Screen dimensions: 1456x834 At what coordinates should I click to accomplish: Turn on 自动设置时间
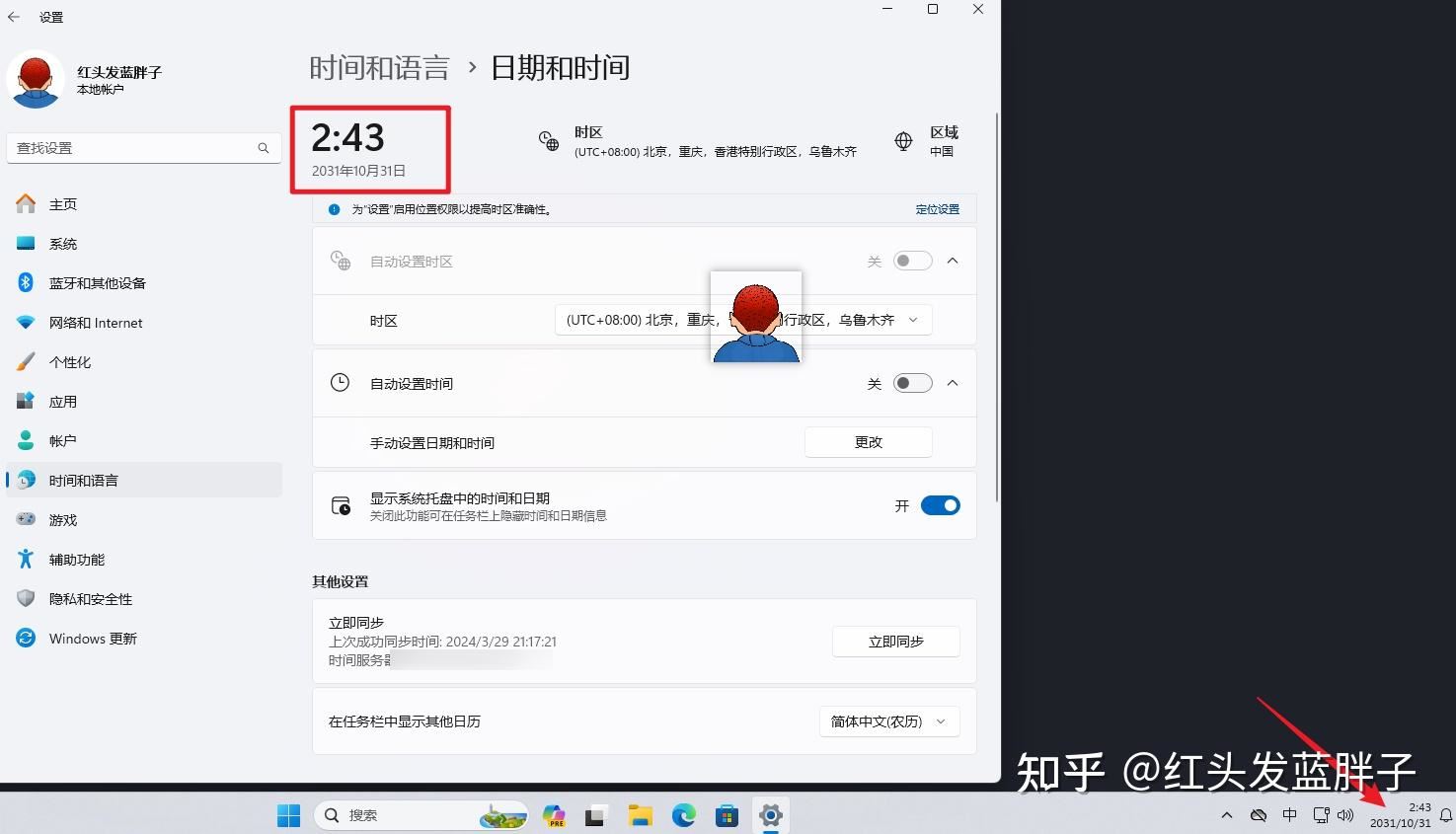tap(911, 383)
